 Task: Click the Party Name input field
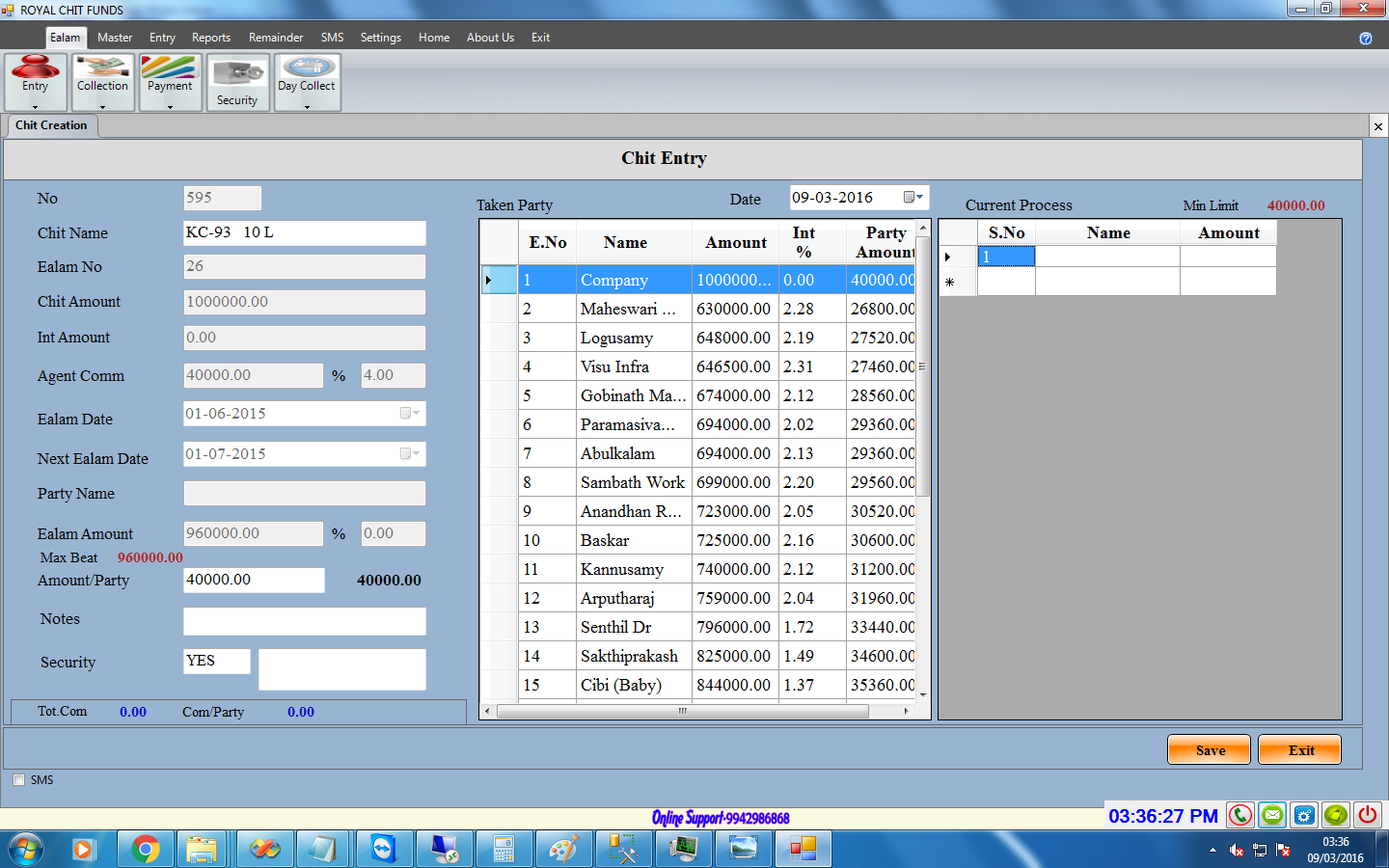(305, 494)
